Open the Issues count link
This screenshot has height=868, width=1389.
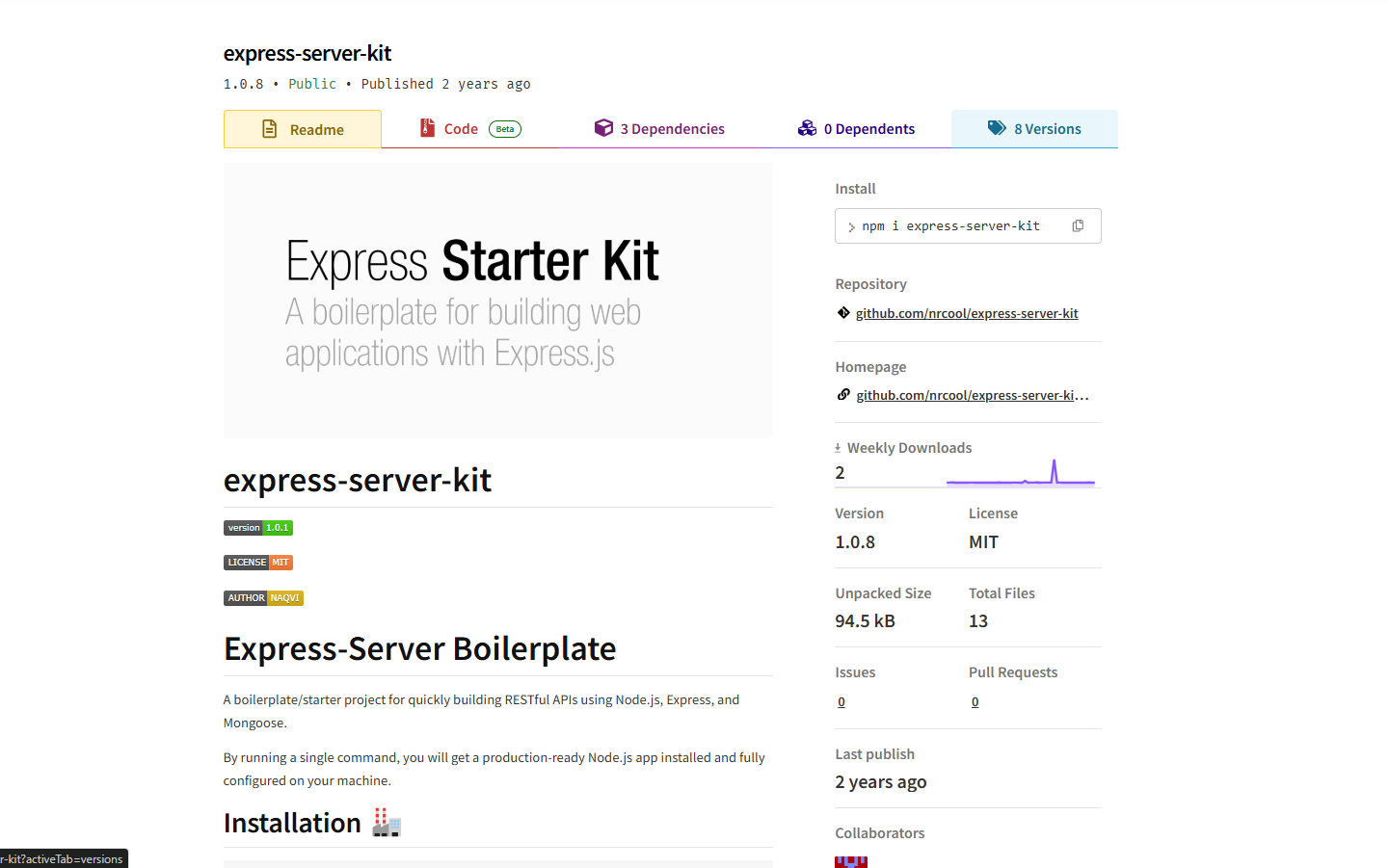(x=841, y=702)
